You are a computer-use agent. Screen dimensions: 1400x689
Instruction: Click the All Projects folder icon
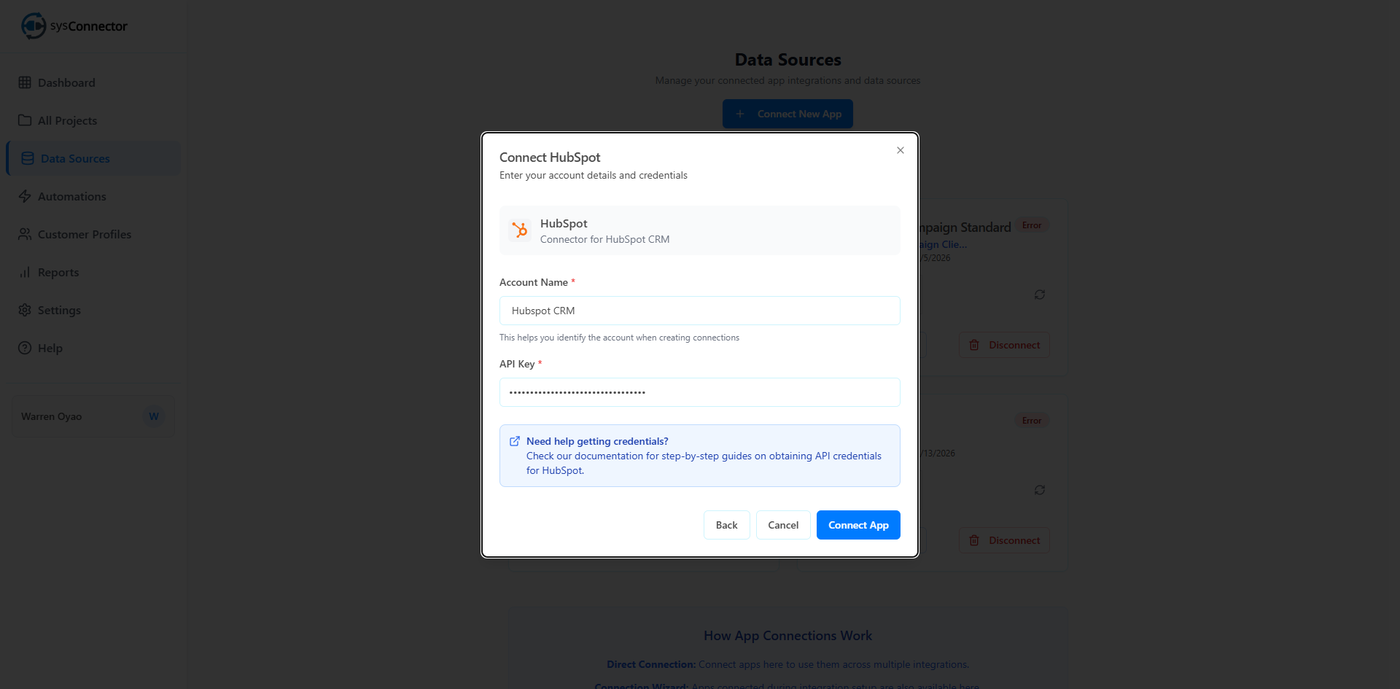(x=25, y=121)
